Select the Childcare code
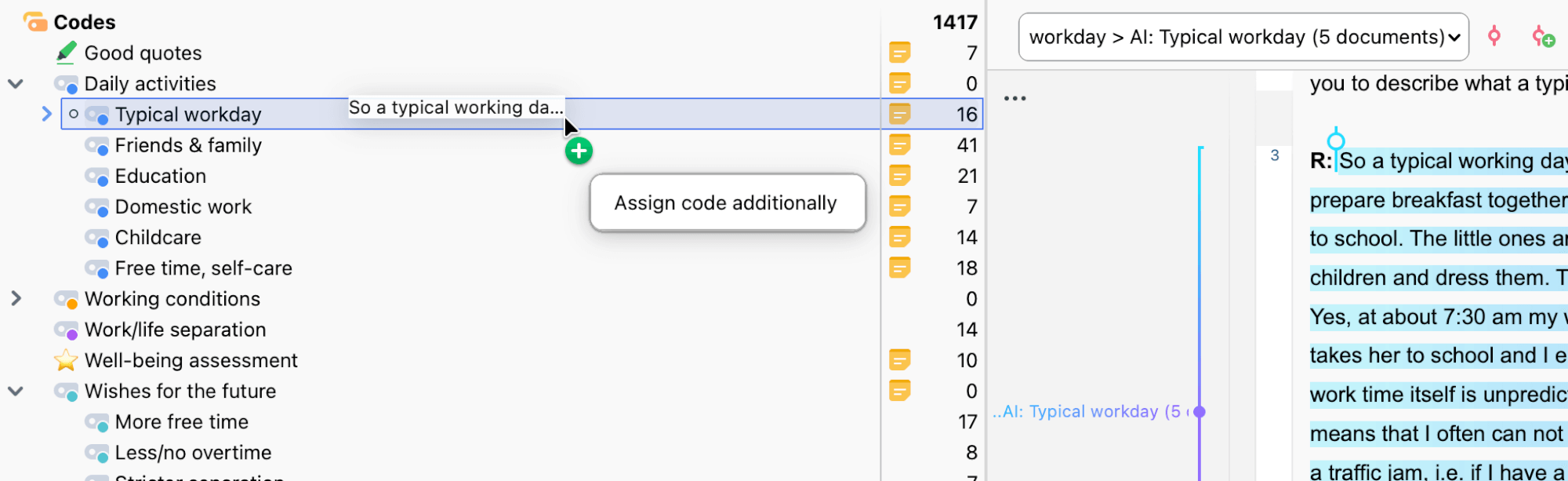This screenshot has height=481, width=1568. (x=158, y=237)
